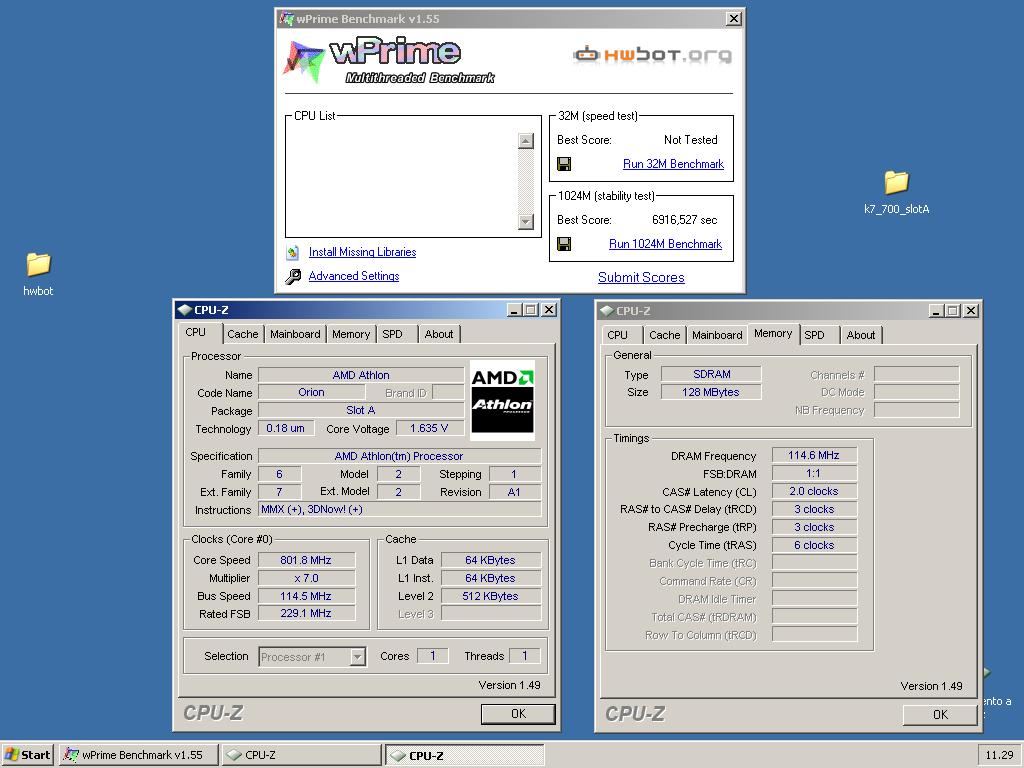The image size is (1024, 768).
Task: Open About tab in right CPU-Z window
Action: click(861, 335)
